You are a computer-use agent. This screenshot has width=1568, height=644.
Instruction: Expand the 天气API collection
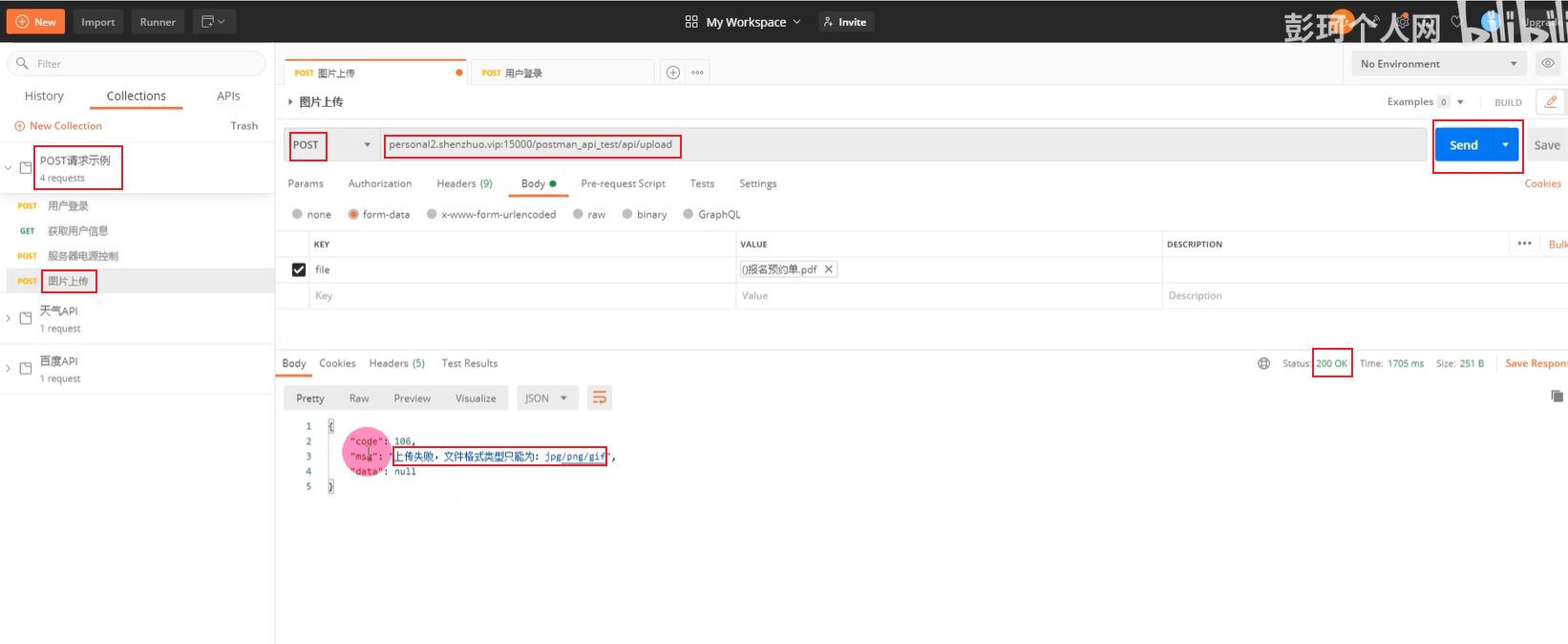tap(9, 318)
